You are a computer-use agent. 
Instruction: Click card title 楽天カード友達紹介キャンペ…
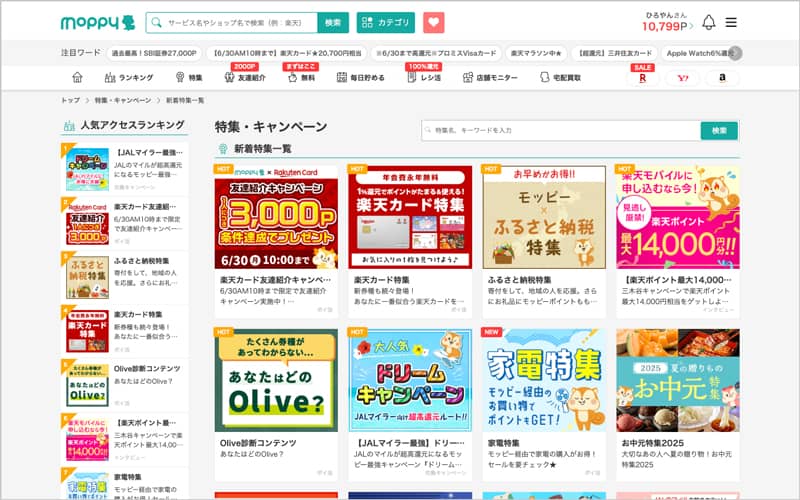pos(276,280)
